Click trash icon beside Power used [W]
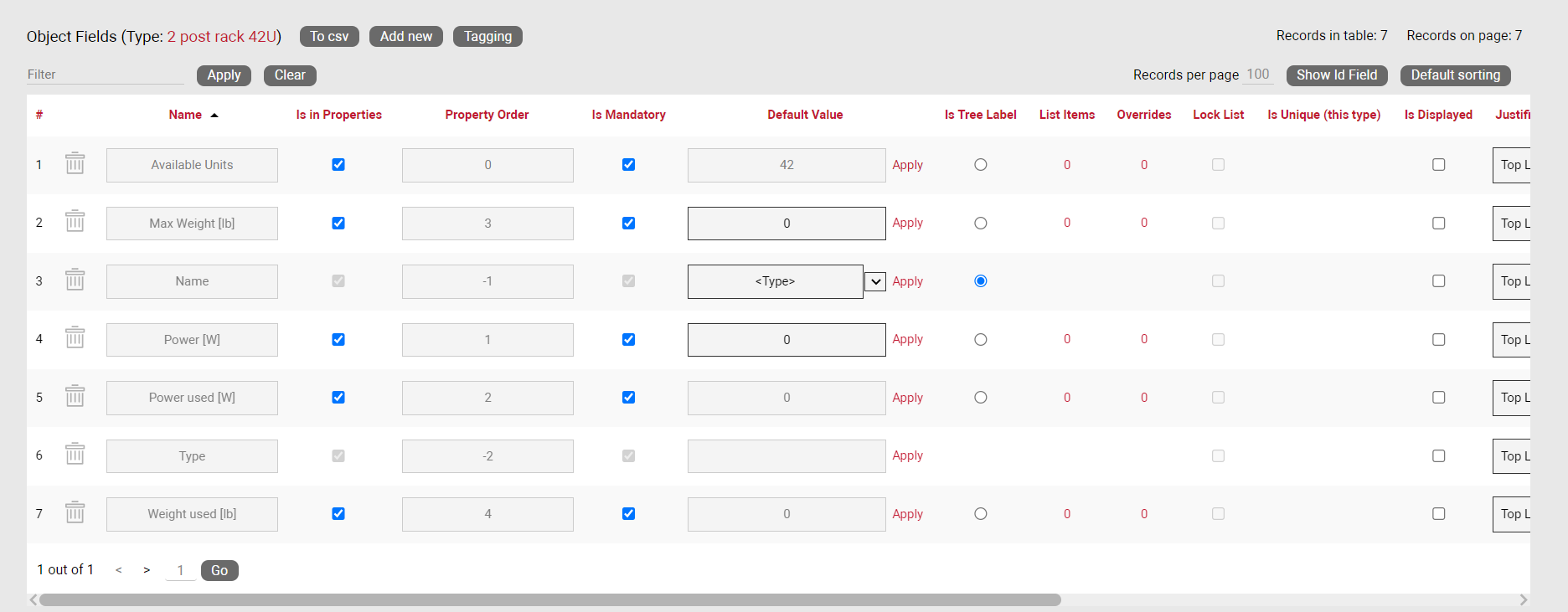Screen dimensions: 1568x612 click(75, 397)
